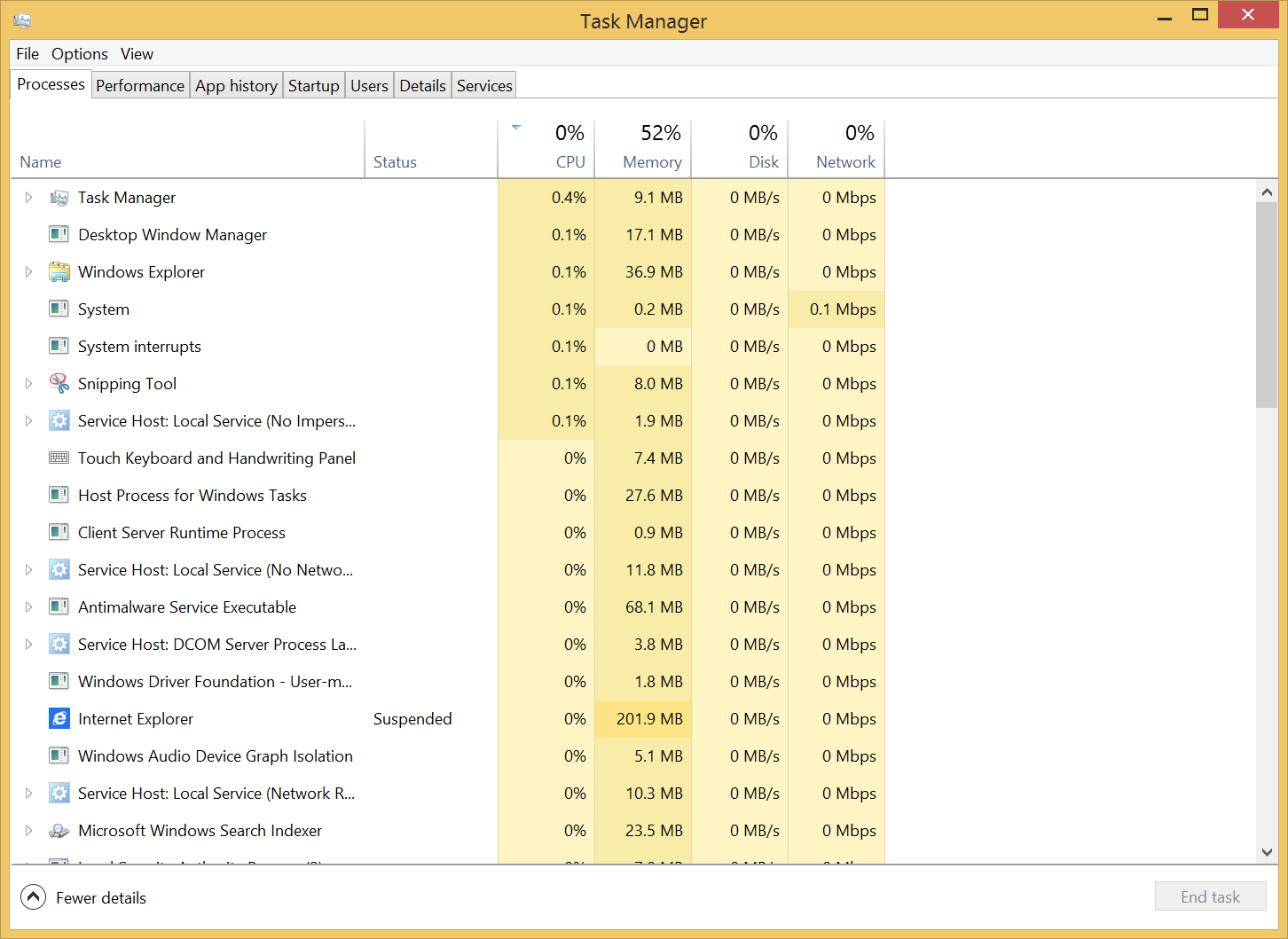The height and width of the screenshot is (939, 1288).
Task: Click the Windows Explorer folder icon
Action: point(59,272)
